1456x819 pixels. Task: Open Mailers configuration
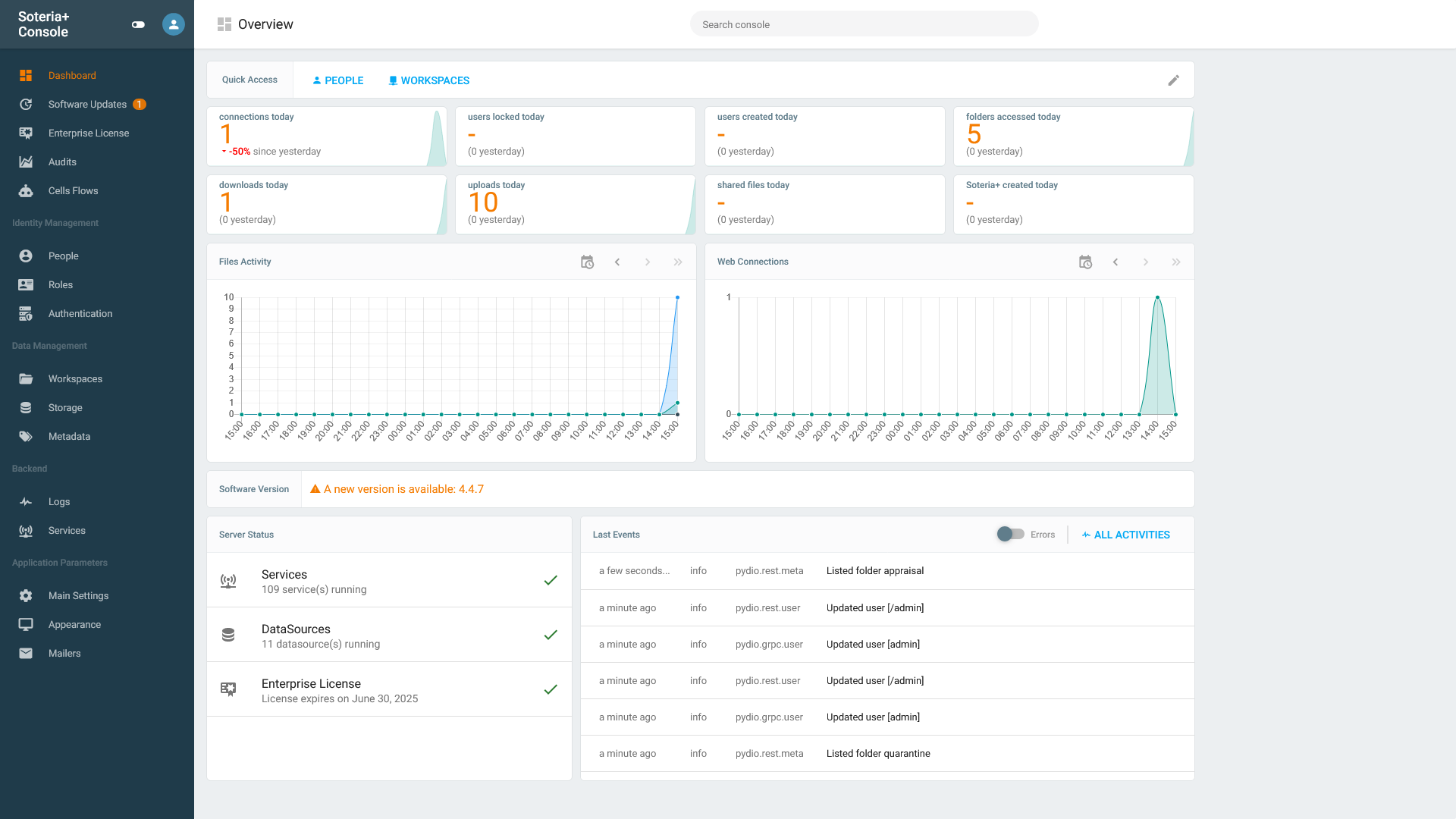(x=64, y=653)
